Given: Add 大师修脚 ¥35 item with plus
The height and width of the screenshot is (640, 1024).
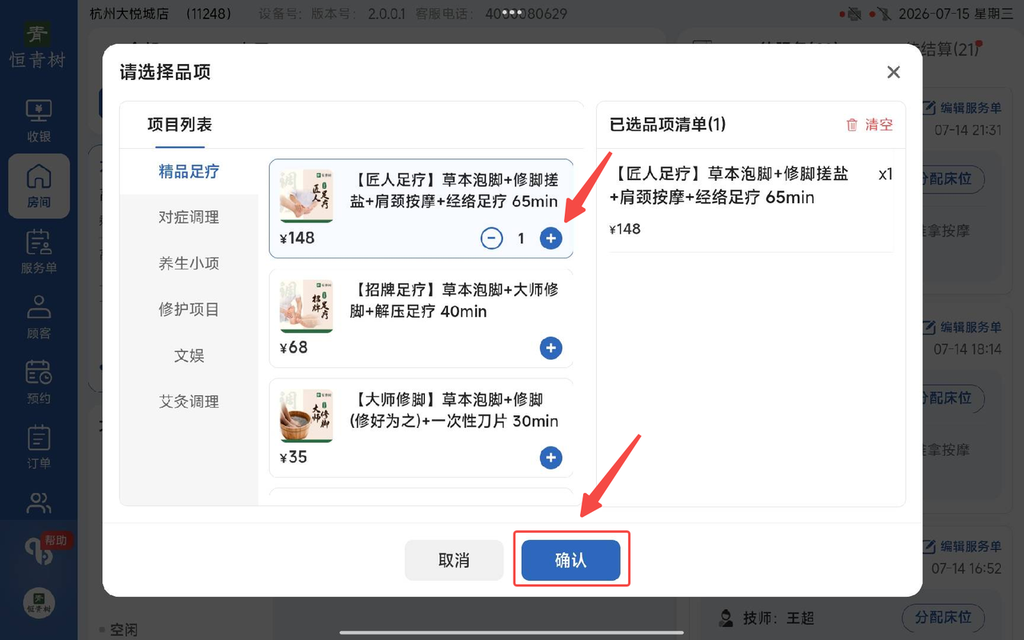Looking at the screenshot, I should click(551, 458).
